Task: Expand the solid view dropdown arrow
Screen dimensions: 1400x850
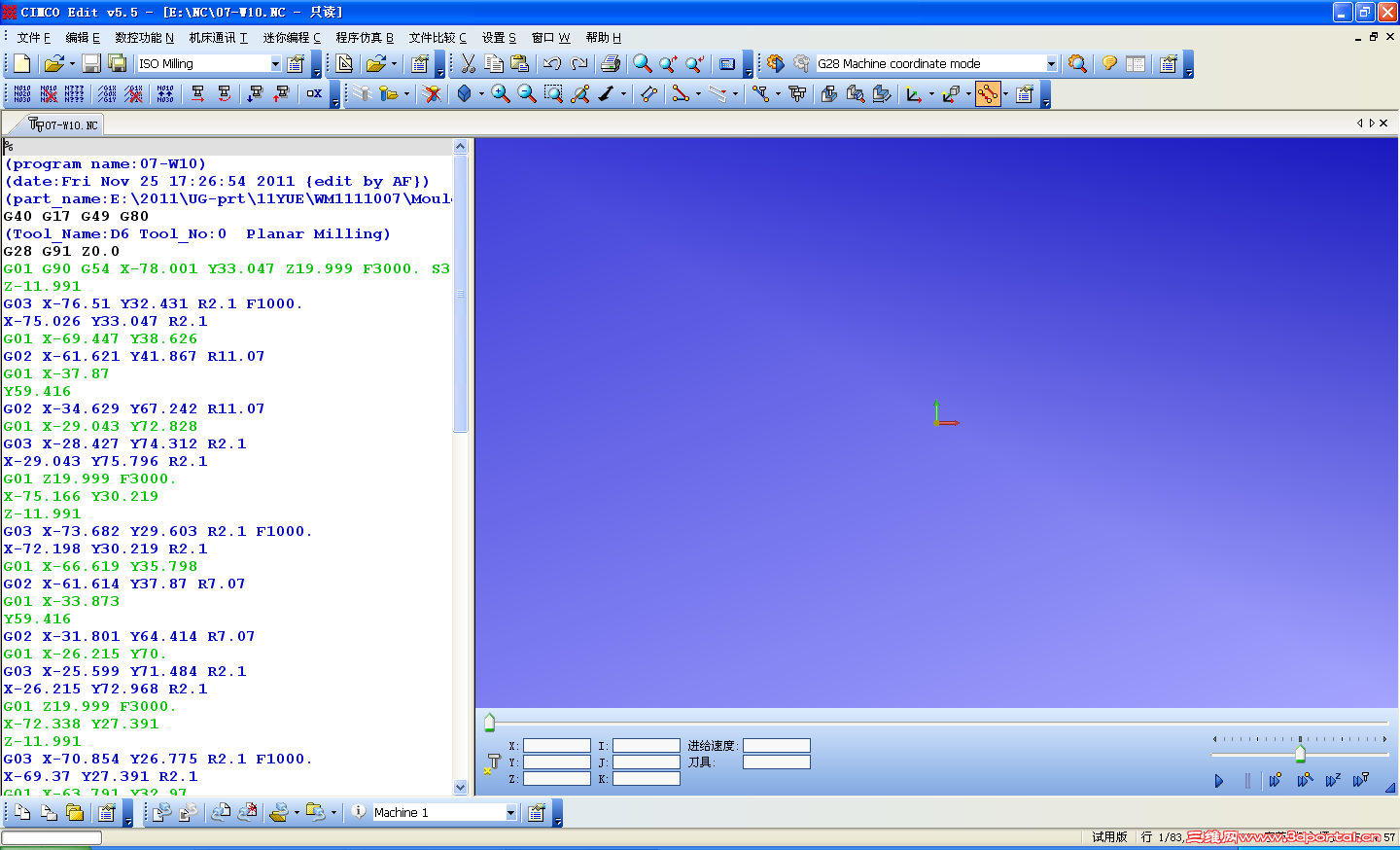Action: pyautogui.click(x=481, y=94)
